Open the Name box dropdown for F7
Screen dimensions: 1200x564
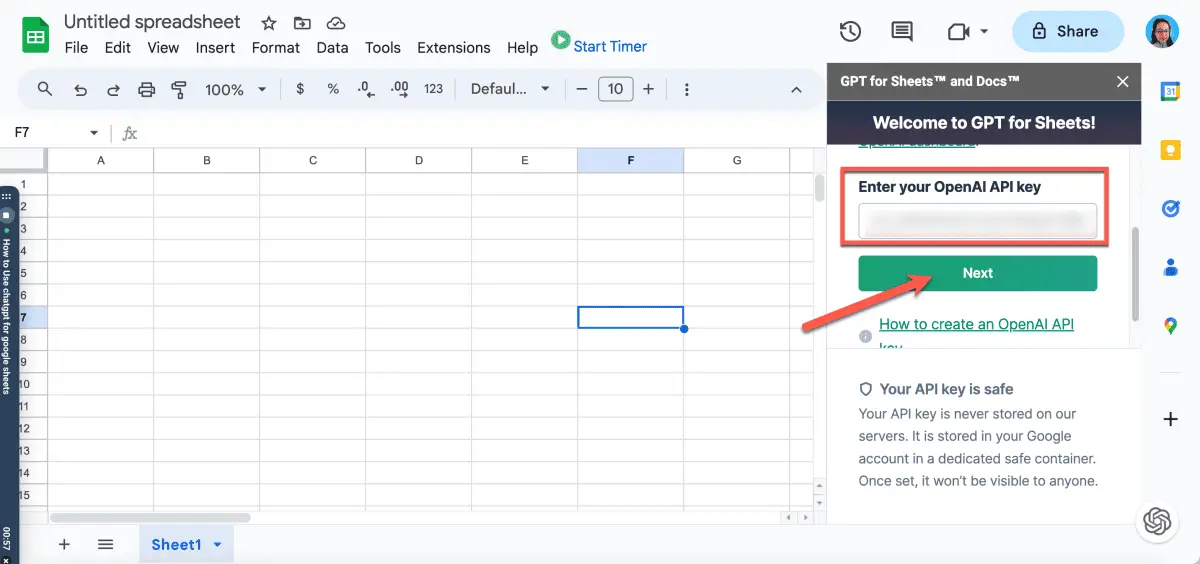[x=94, y=132]
